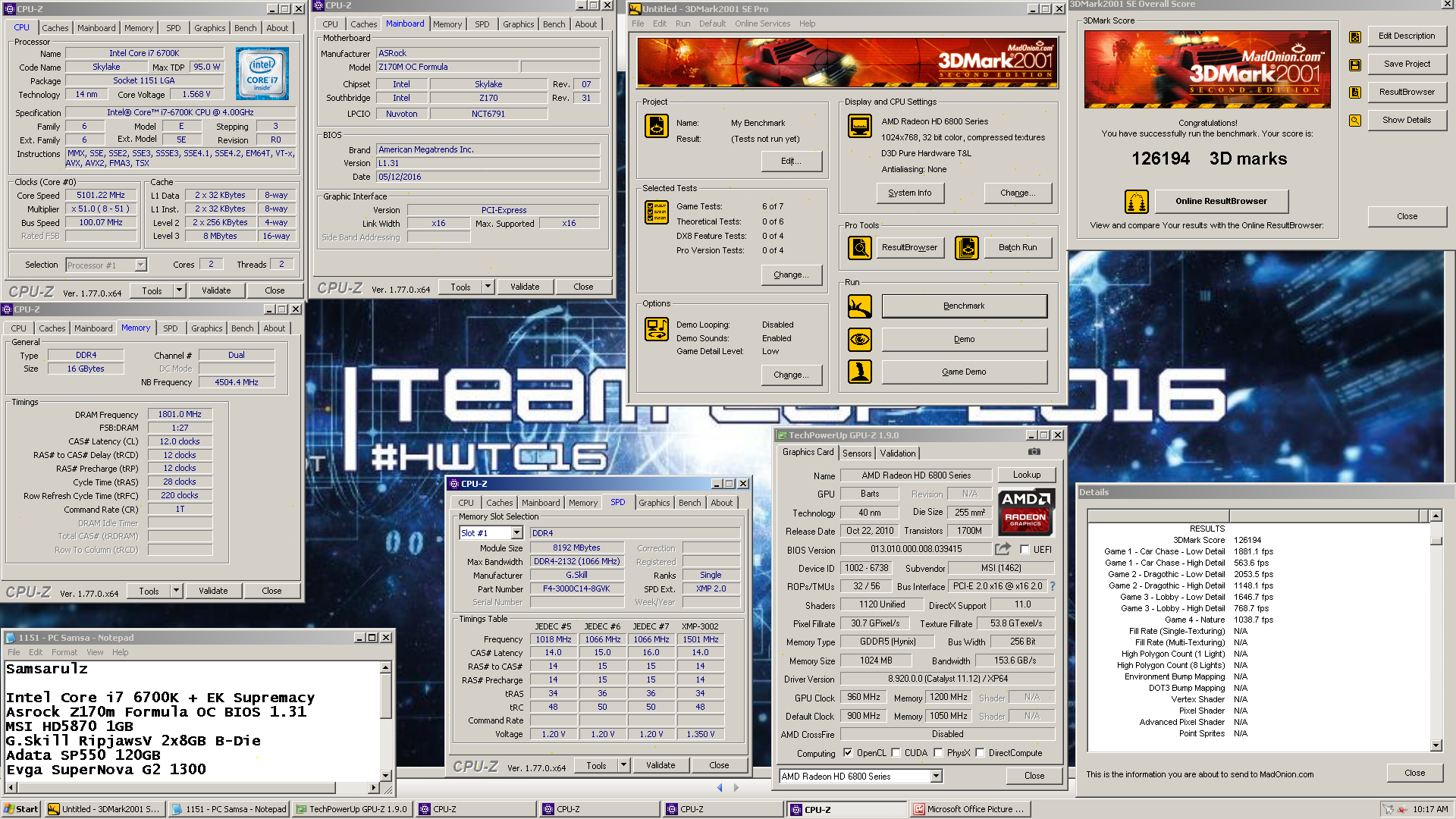Image resolution: width=1456 pixels, height=819 pixels.
Task: Switch to Caches tab in CPU-Z CPU window
Action: pyautogui.click(x=55, y=28)
